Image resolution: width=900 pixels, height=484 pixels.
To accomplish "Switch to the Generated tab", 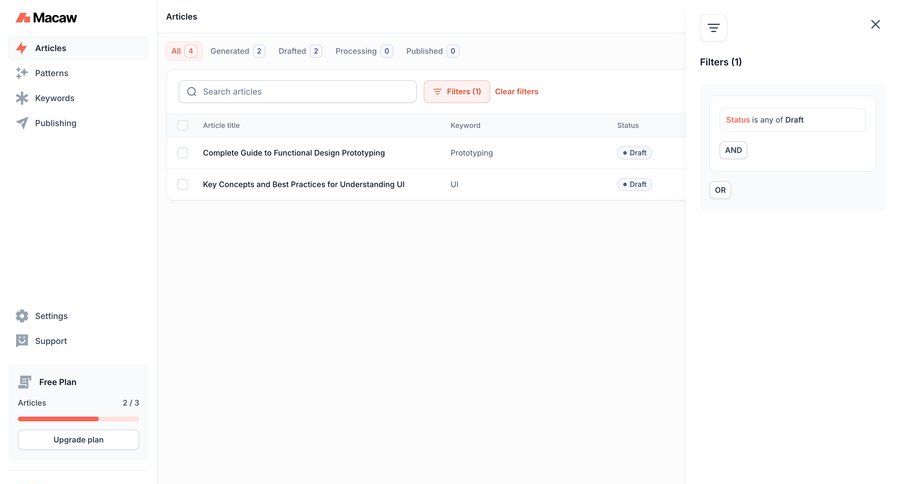I will (x=238, y=51).
